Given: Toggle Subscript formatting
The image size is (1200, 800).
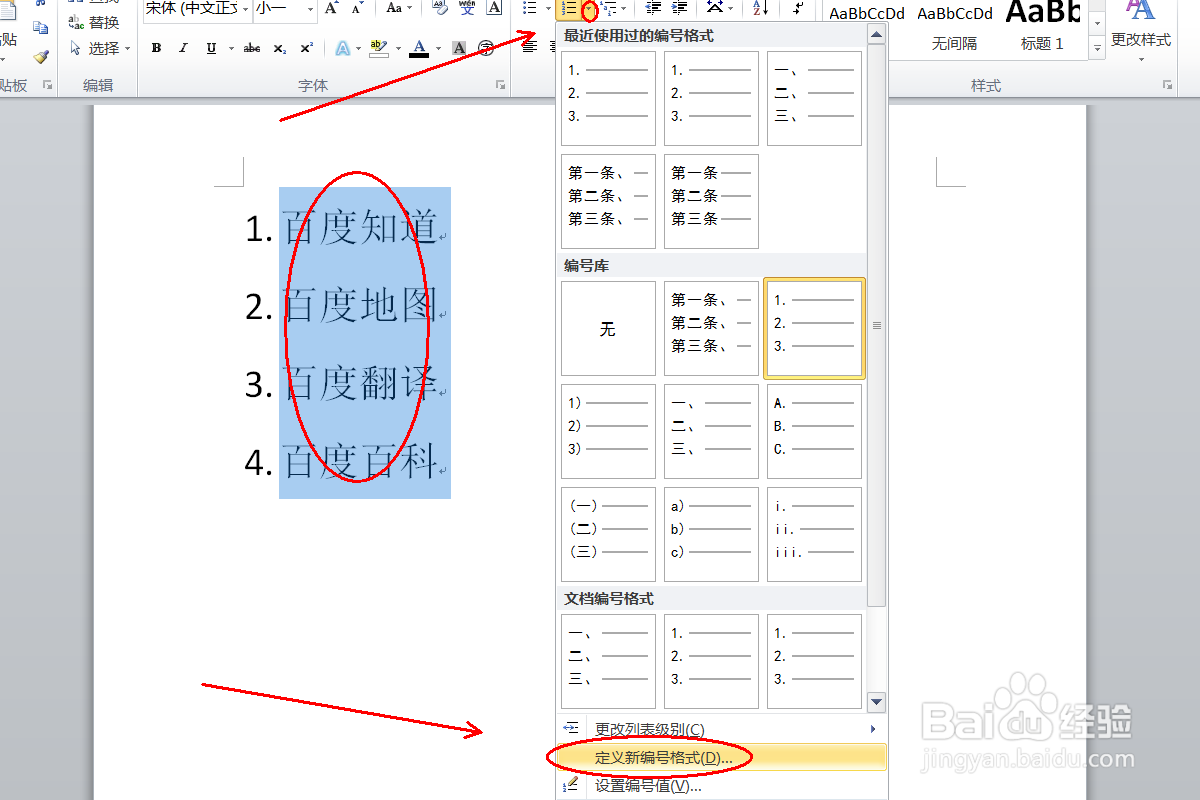Looking at the screenshot, I should pyautogui.click(x=280, y=48).
